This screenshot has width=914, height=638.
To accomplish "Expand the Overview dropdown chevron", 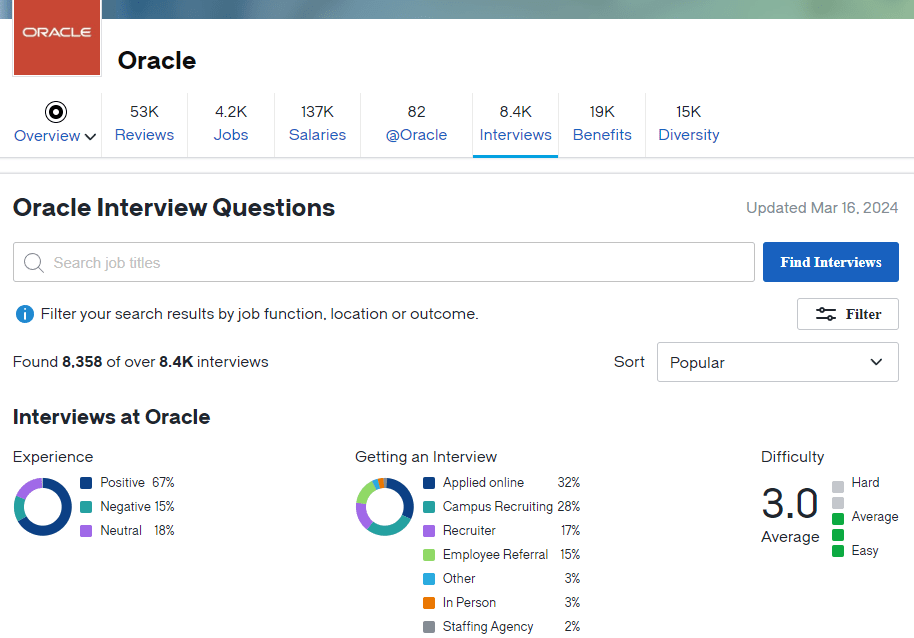I will [88, 136].
